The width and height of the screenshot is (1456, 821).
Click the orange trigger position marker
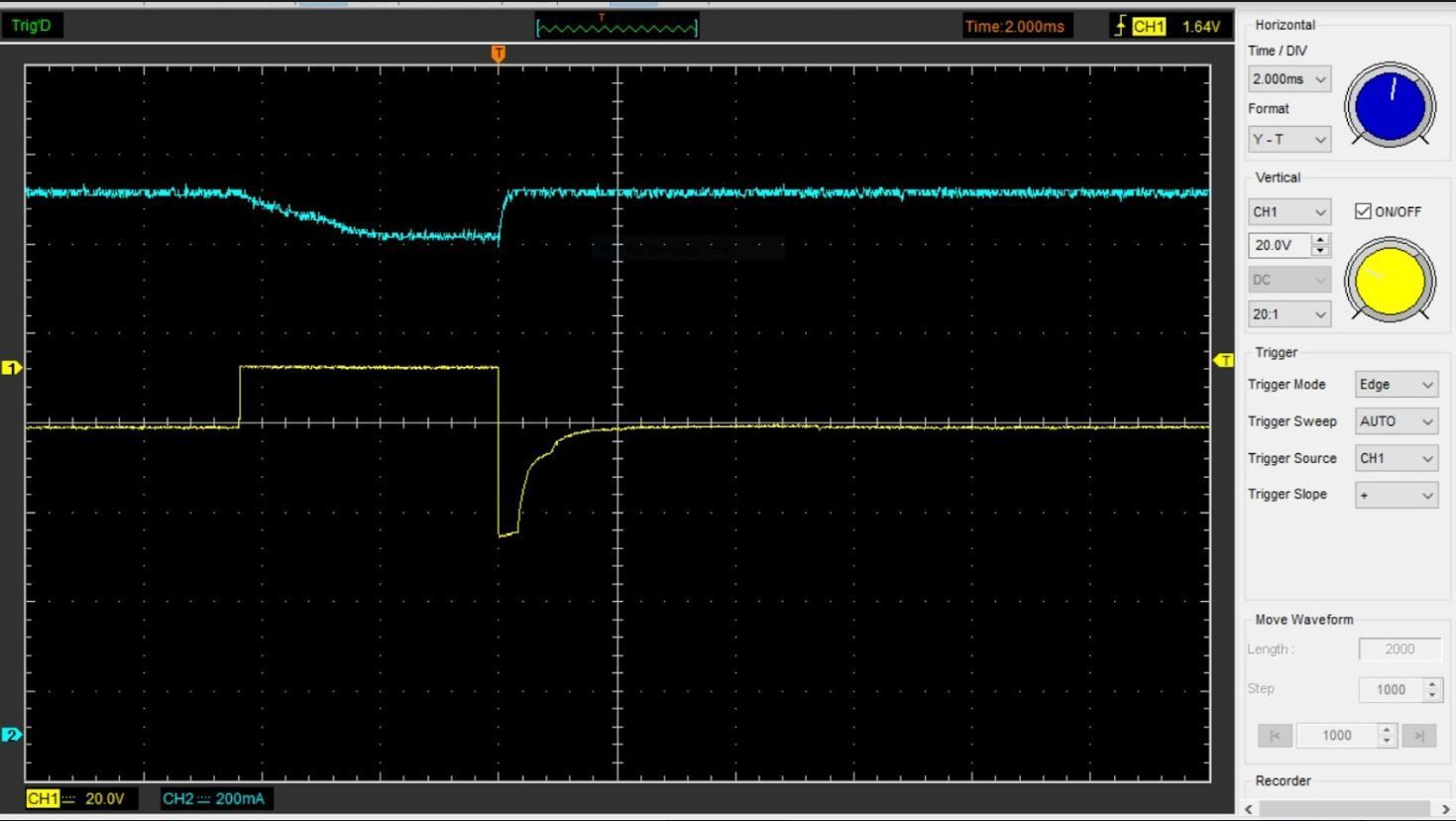pos(498,54)
